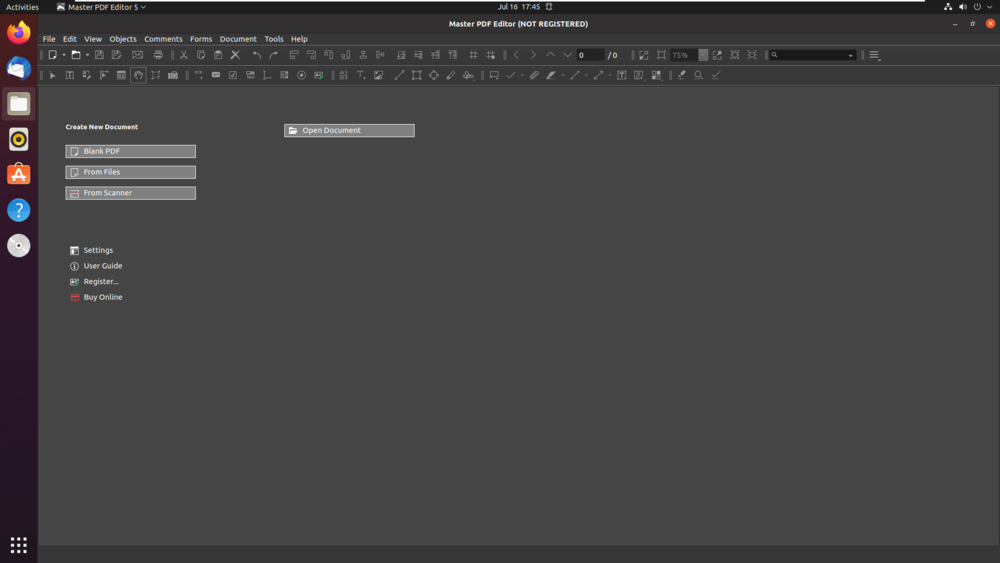
Task: Open the Document menu
Action: [238, 39]
